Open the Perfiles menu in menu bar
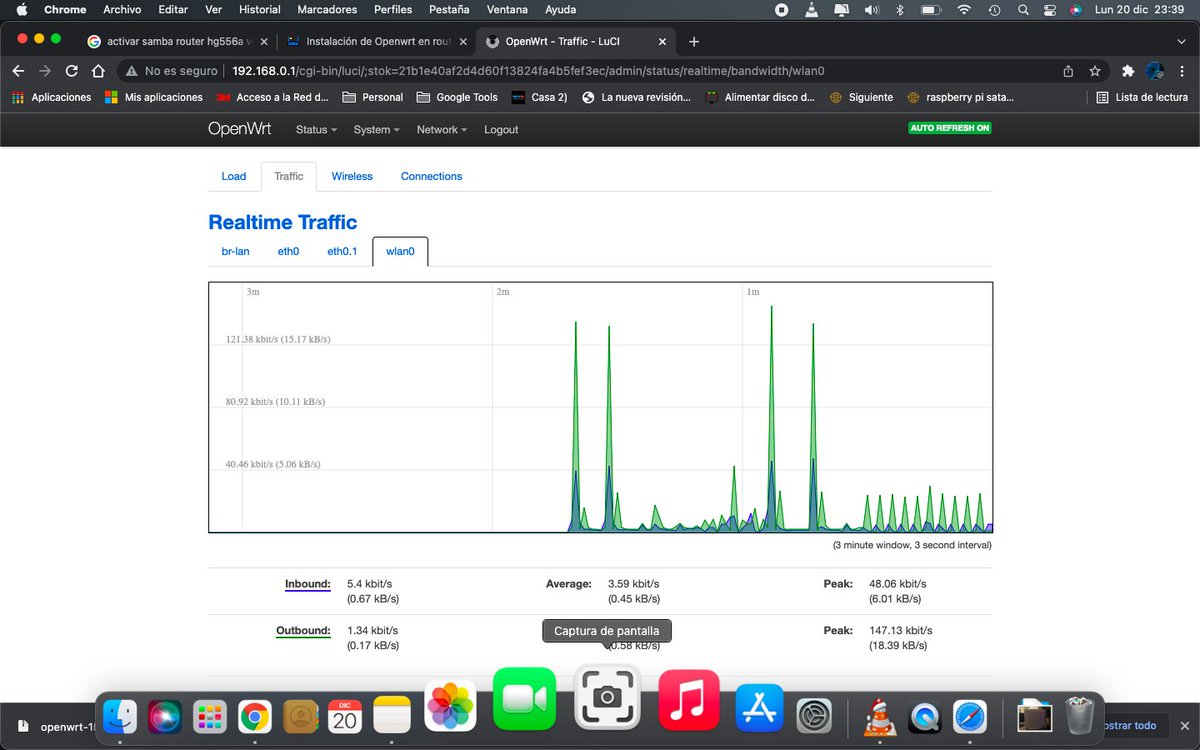Image resolution: width=1200 pixels, height=750 pixels. [393, 10]
